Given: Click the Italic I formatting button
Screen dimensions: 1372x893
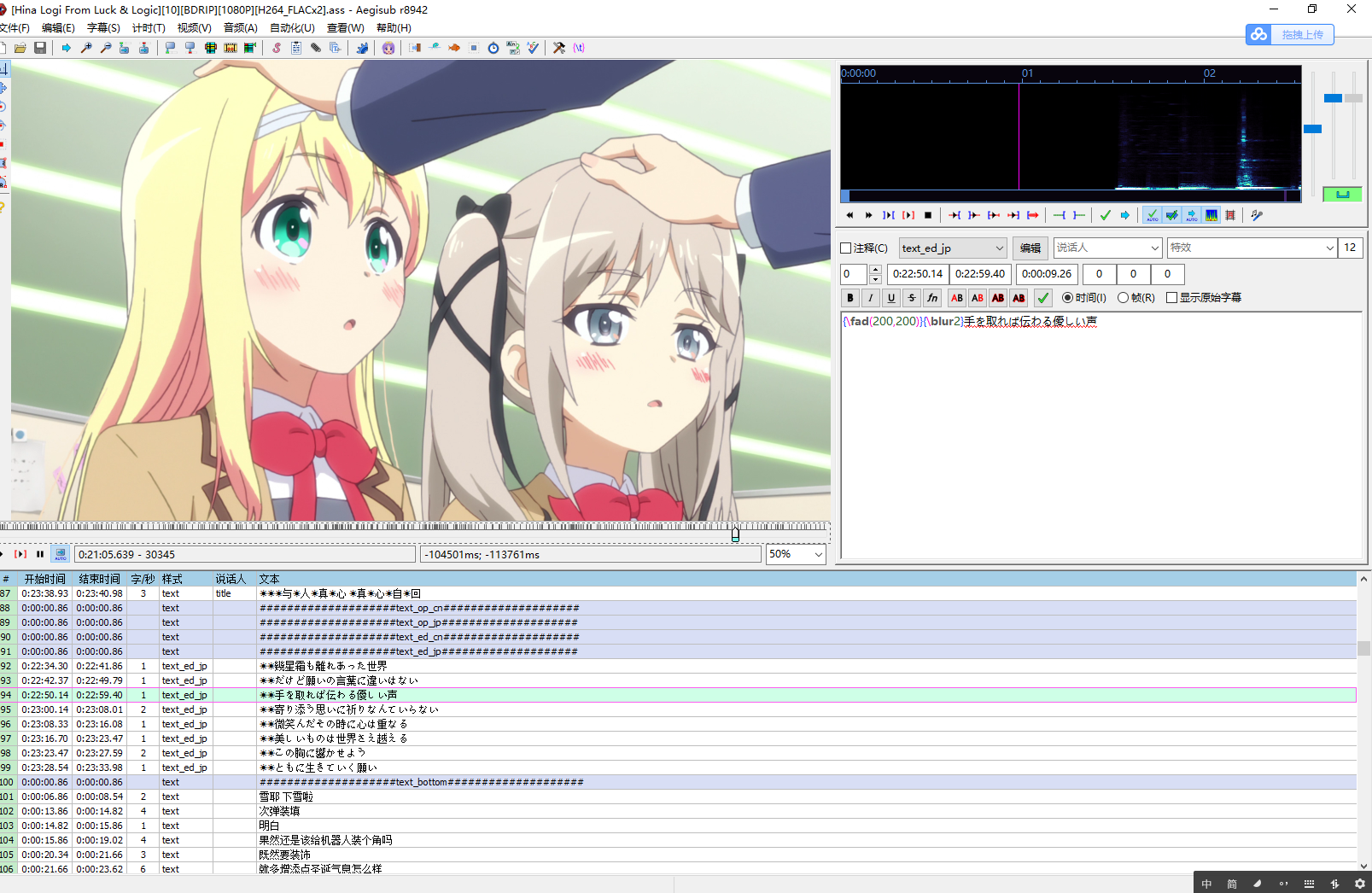Looking at the screenshot, I should (x=870, y=298).
